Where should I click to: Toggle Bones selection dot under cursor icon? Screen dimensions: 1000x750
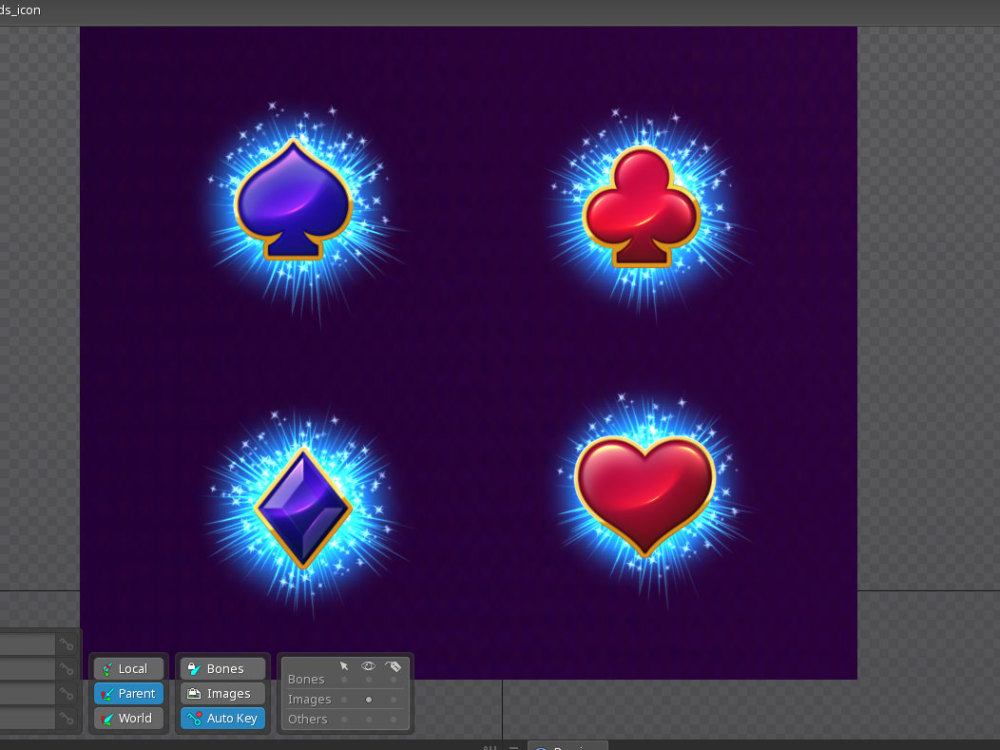(344, 680)
